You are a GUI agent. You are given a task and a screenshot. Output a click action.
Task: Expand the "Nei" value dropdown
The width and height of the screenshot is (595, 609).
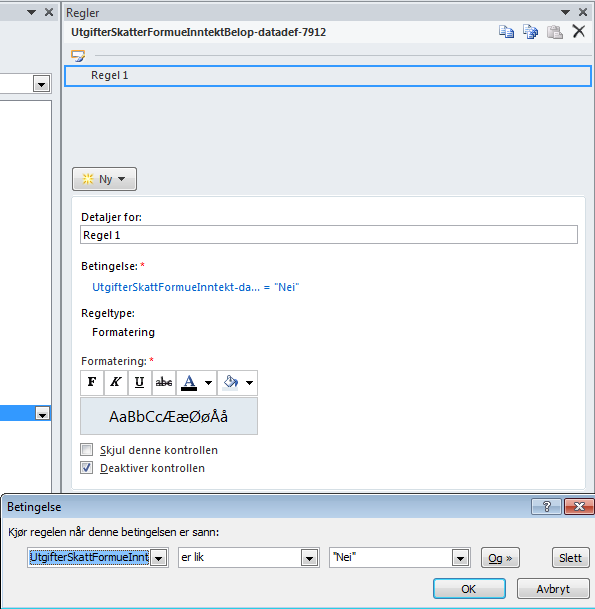click(x=460, y=558)
